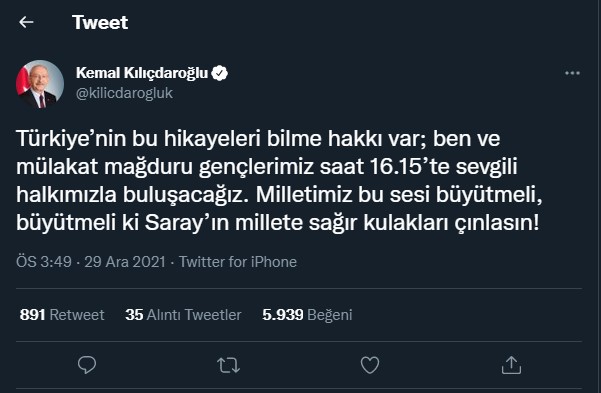Image resolution: width=601 pixels, height=393 pixels.
Task: Click the blue verified badge
Action: click(220, 73)
